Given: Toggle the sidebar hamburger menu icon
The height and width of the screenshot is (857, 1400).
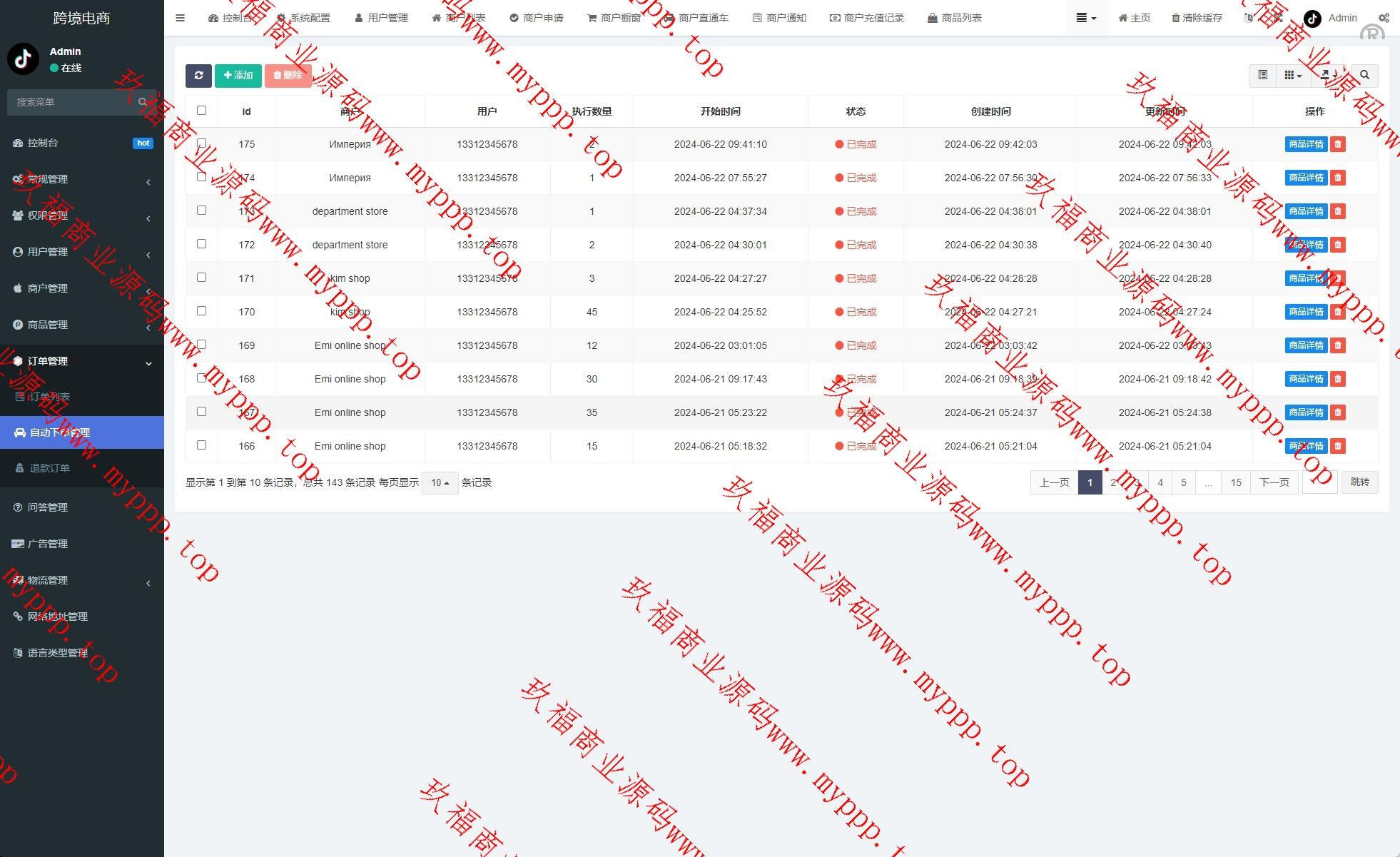Looking at the screenshot, I should tap(180, 18).
